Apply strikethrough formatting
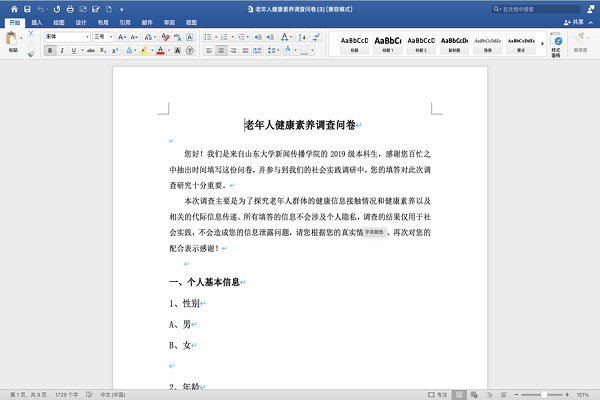The image size is (600, 400). [x=88, y=49]
